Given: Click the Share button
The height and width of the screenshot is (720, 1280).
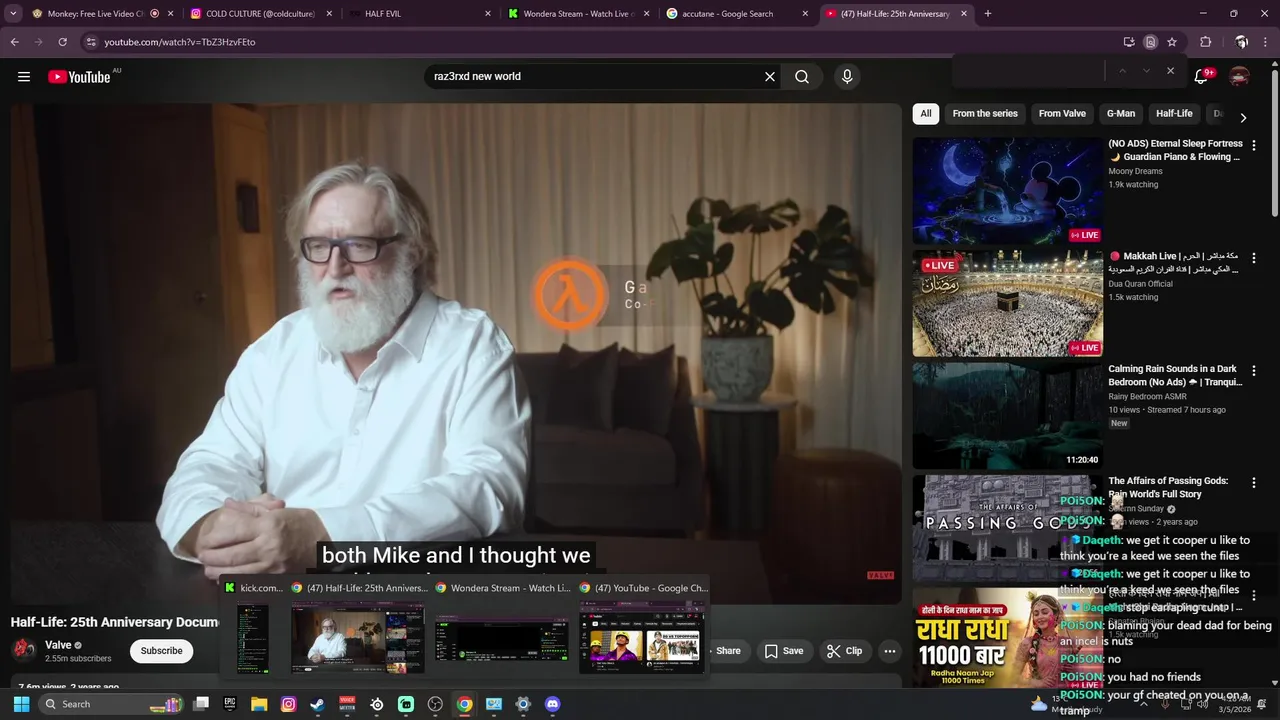Looking at the screenshot, I should click(x=728, y=651).
